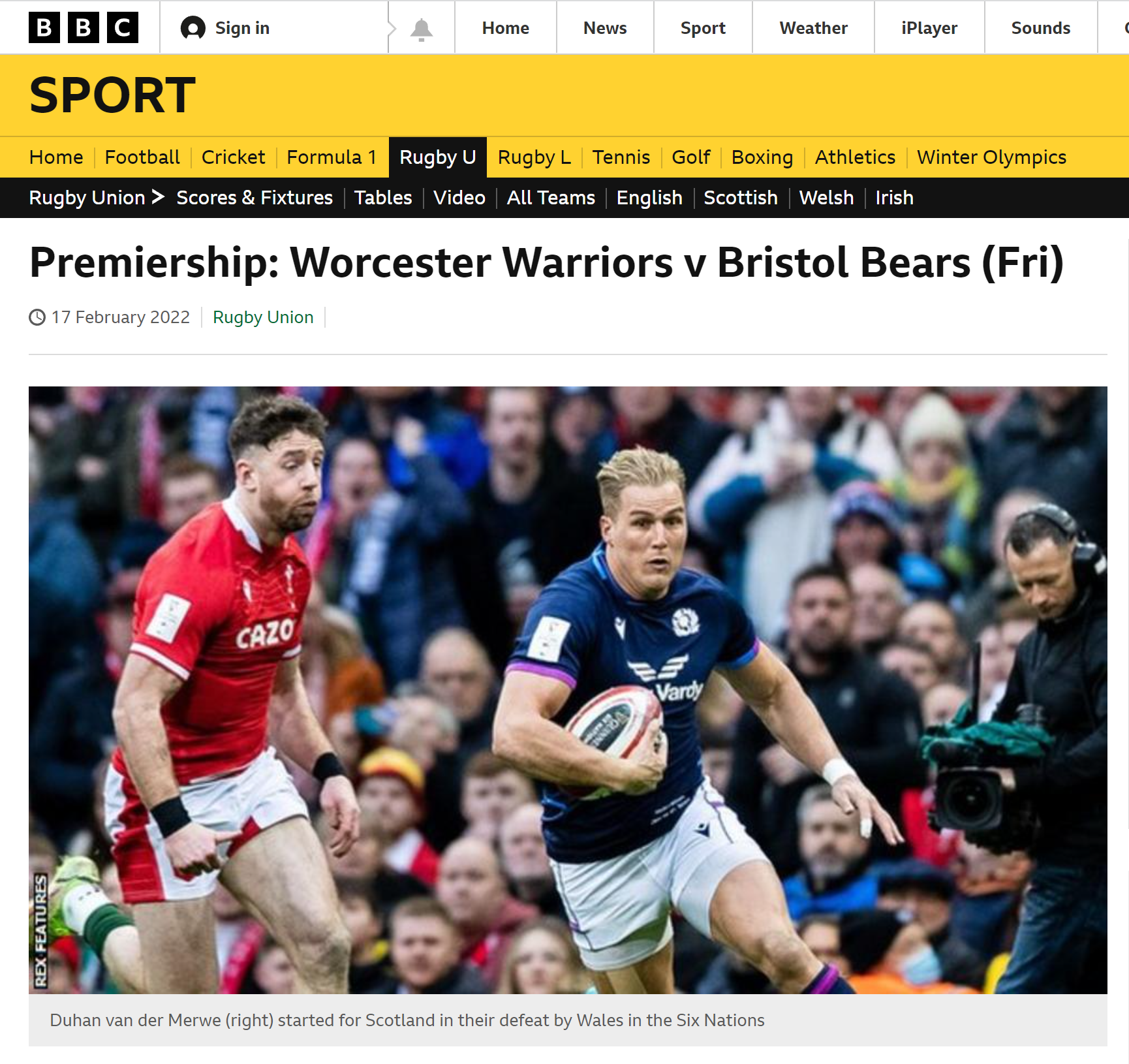Open the SPORT heading logo
Viewport: 1129px width, 1064px height.
[112, 95]
